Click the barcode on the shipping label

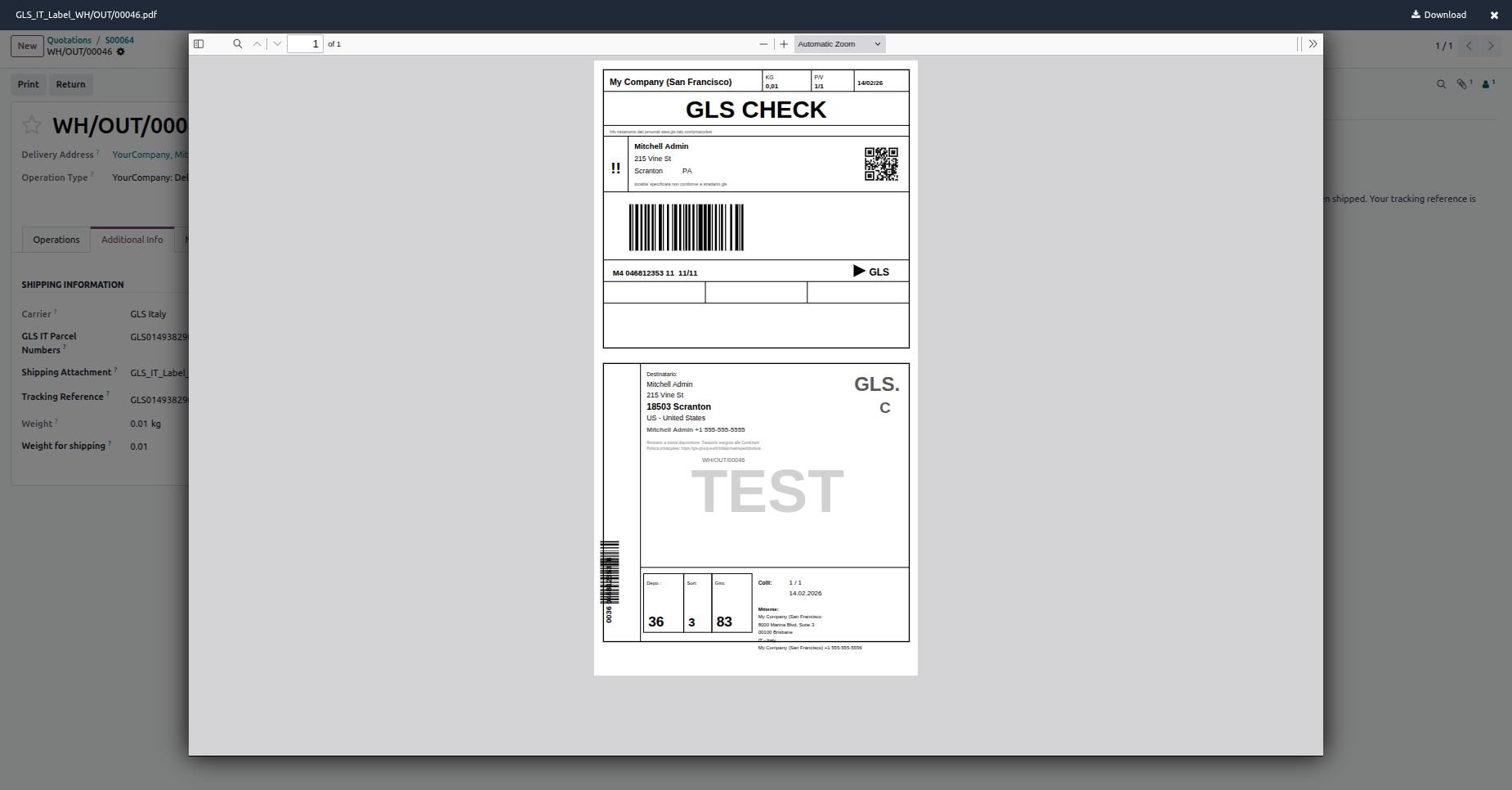pos(687,227)
